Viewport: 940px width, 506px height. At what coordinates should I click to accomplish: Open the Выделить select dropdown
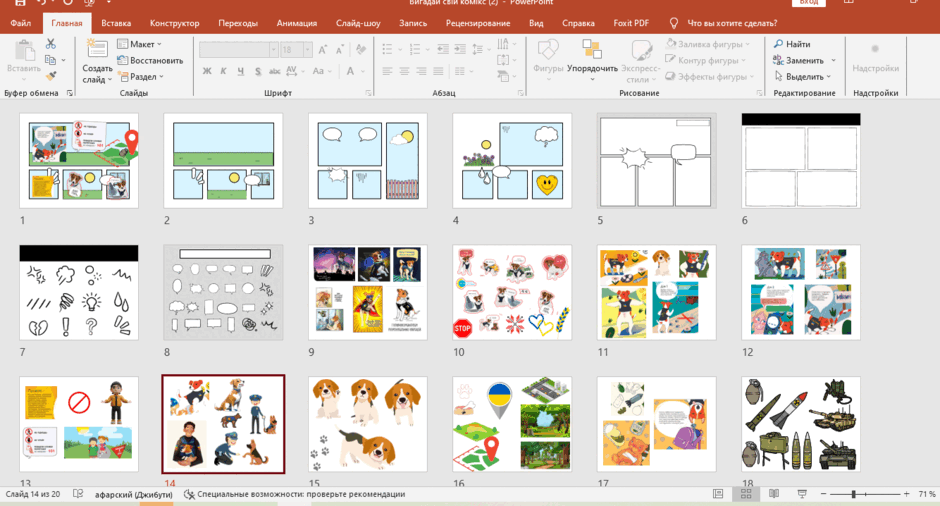802,77
